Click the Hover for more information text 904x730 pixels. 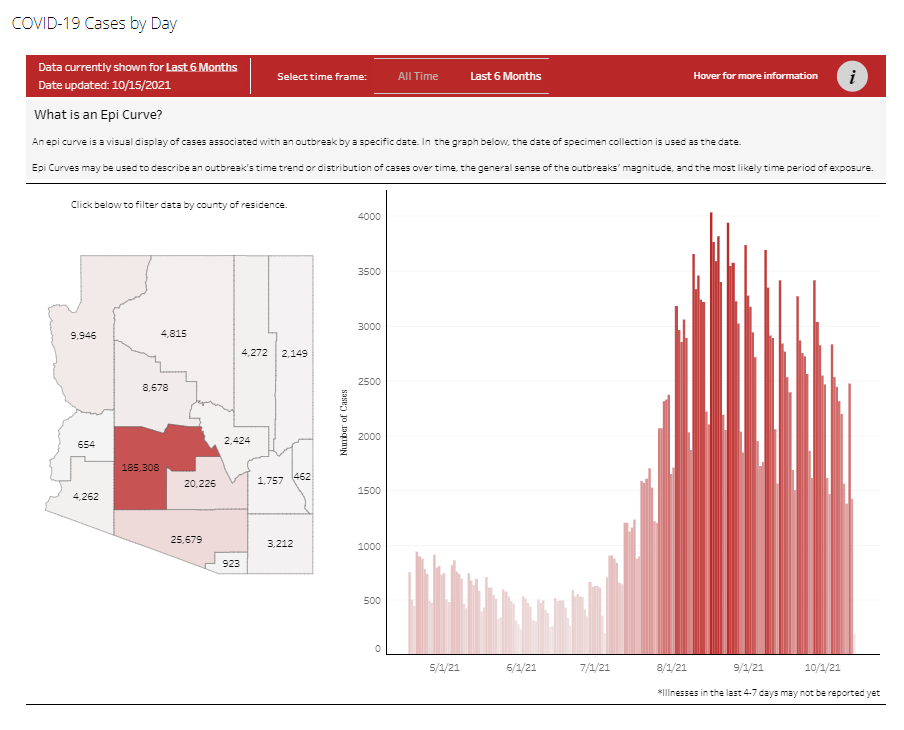click(755, 76)
